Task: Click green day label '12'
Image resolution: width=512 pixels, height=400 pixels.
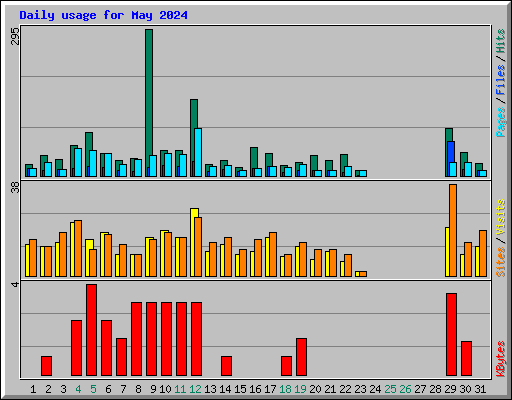Action: click(x=195, y=389)
